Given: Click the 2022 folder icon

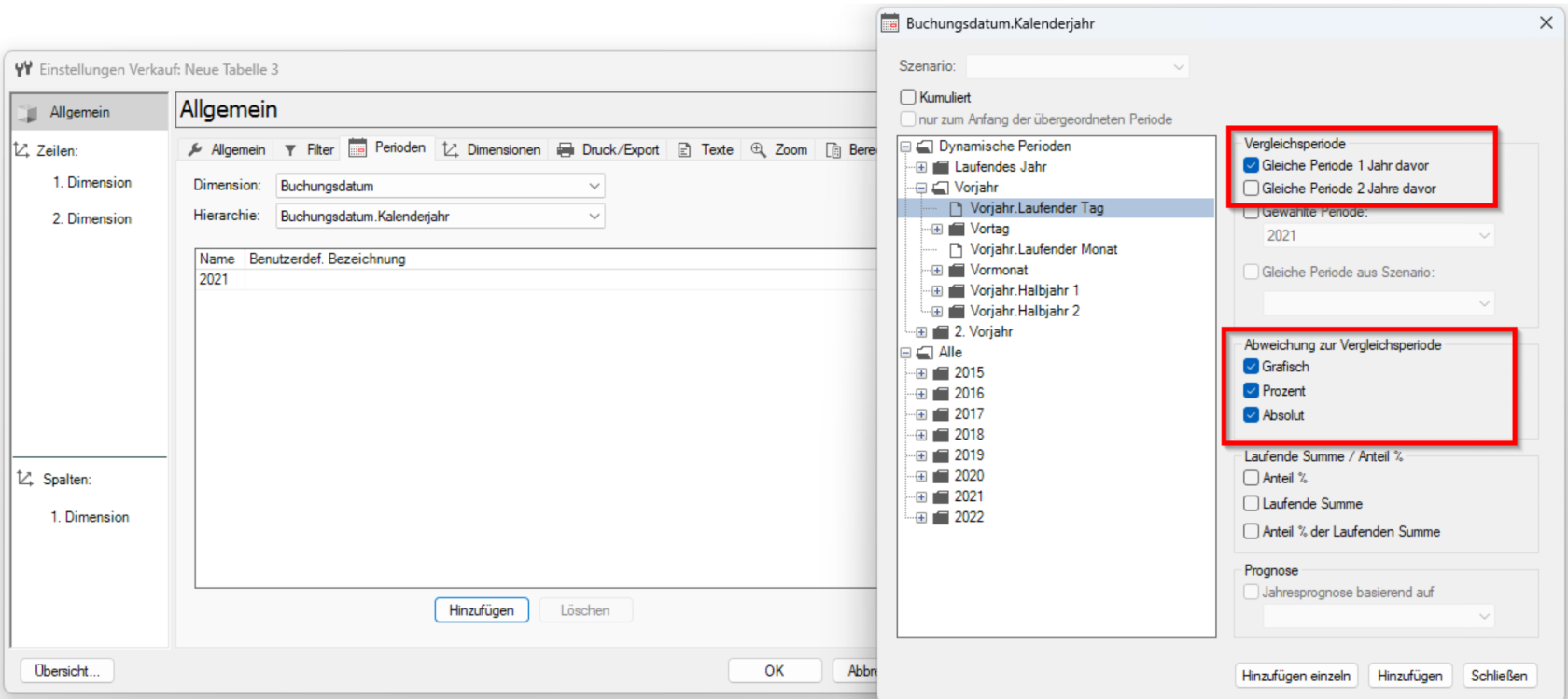Looking at the screenshot, I should (x=941, y=517).
